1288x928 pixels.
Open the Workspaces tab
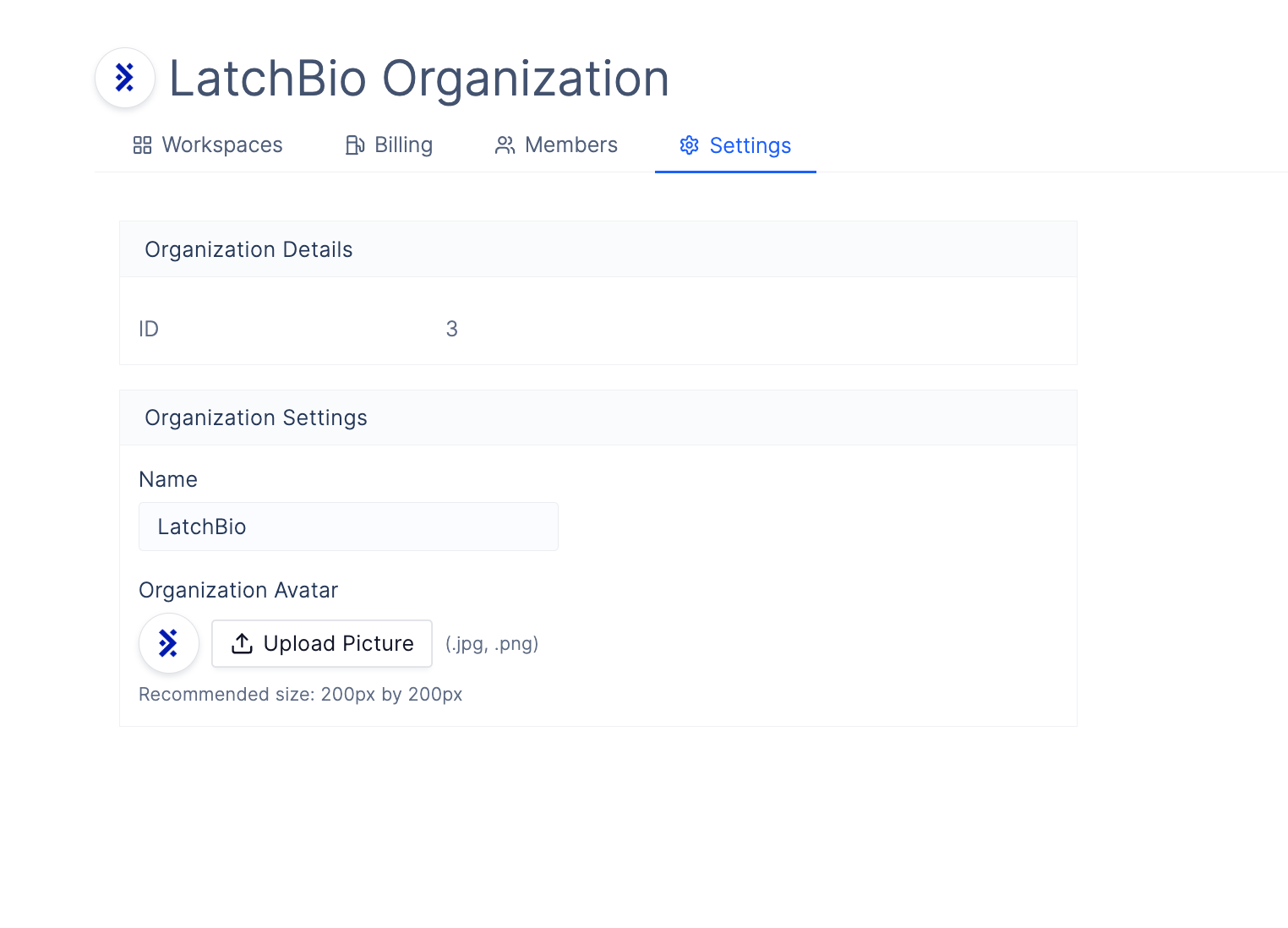(208, 145)
